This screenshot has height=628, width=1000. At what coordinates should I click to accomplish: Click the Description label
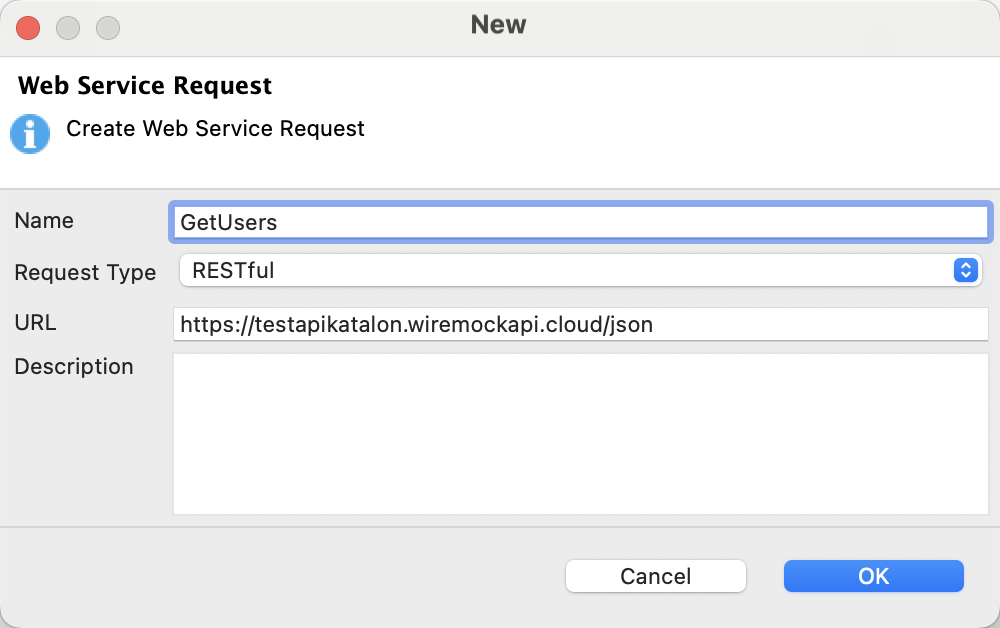[74, 367]
